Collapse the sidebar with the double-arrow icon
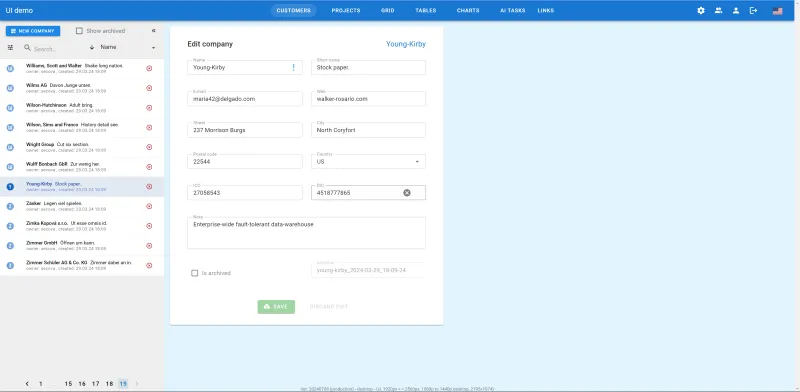800x392 pixels. tap(154, 31)
